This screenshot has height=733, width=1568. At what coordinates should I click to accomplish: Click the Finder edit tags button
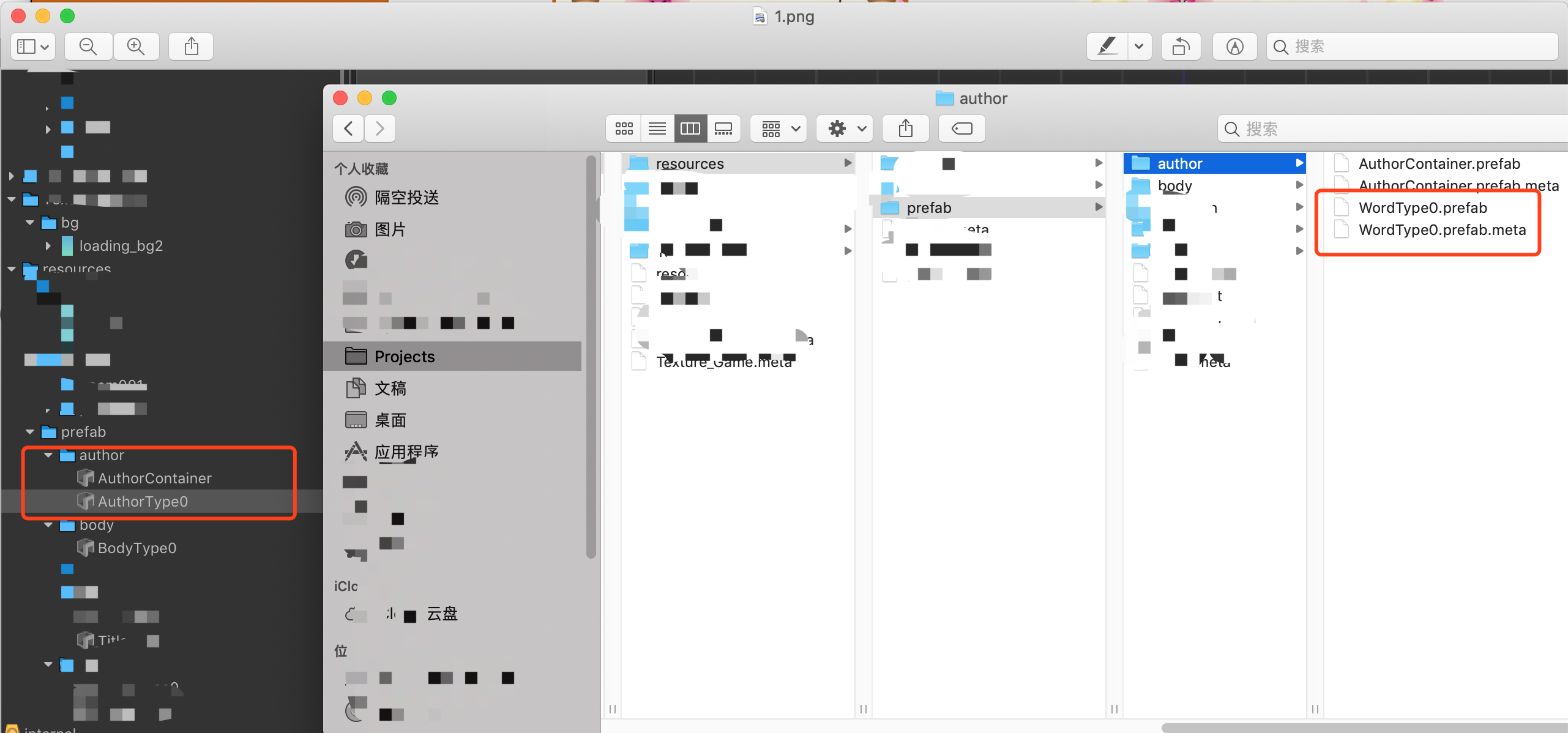click(x=961, y=128)
